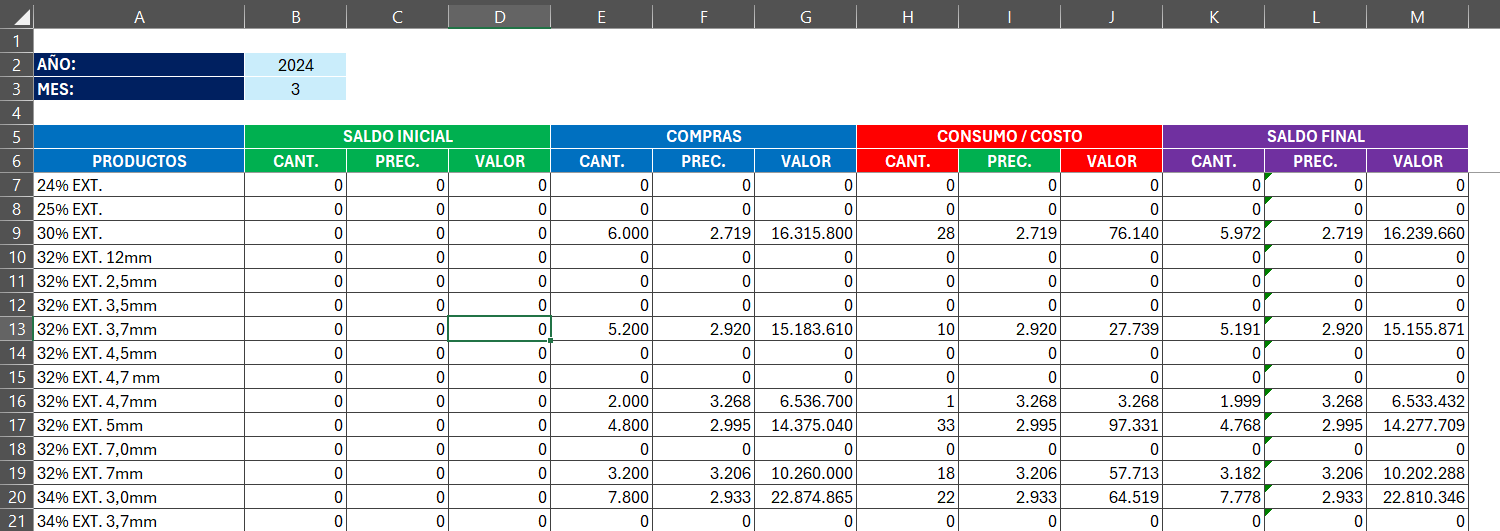This screenshot has width=1500, height=531.
Task: Select product cell 25% EXT.
Action: point(139,209)
